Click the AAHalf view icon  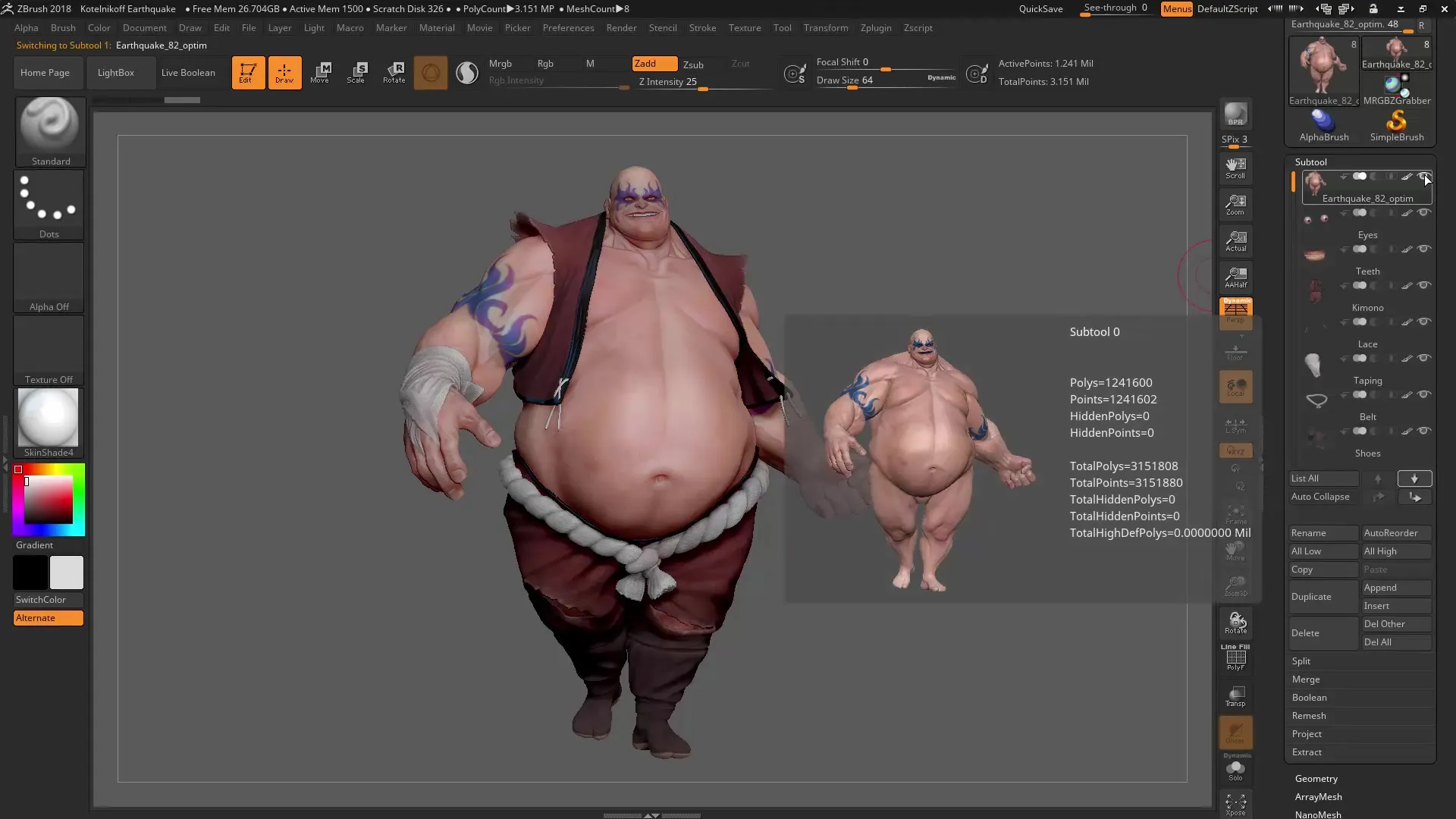1235,278
